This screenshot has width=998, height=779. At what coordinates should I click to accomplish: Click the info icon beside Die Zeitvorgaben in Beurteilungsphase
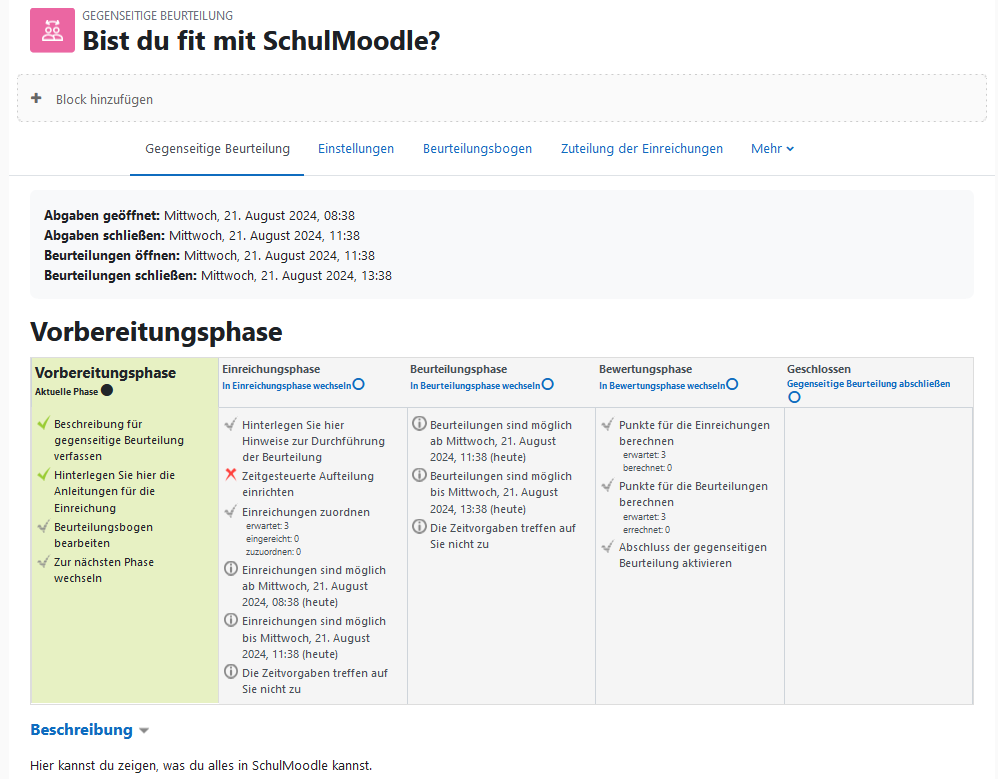pos(420,527)
